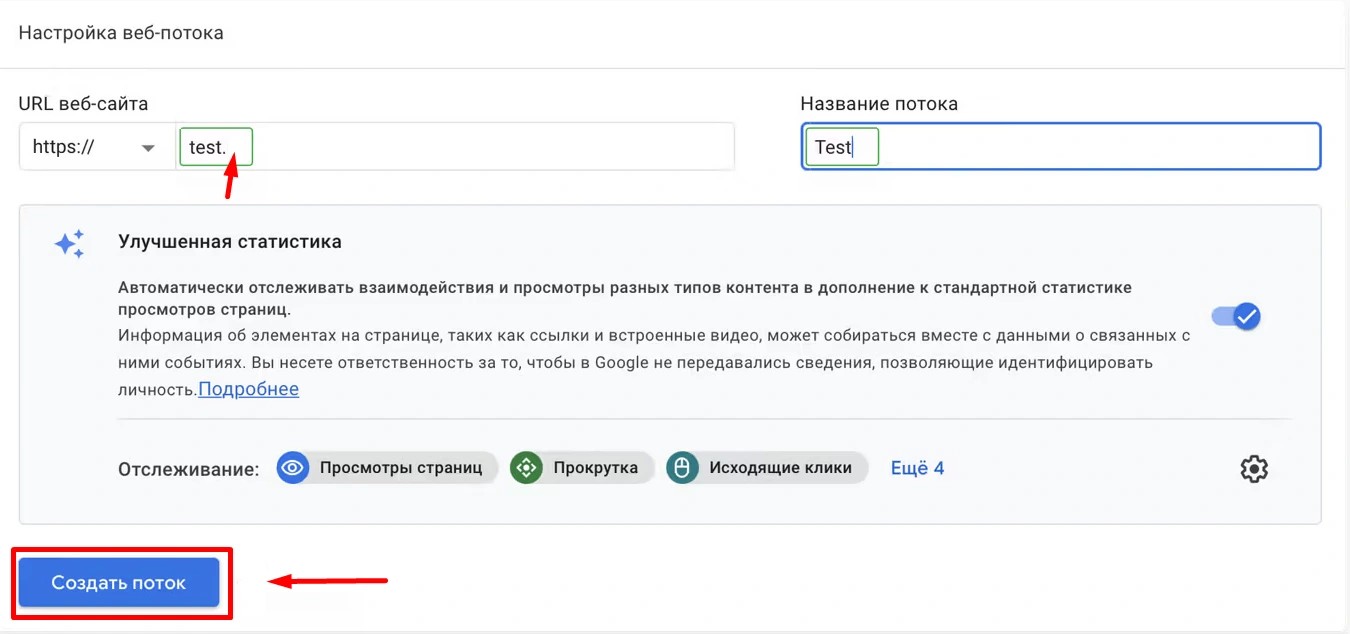
Task: Click the green Прокрутка scroll icon
Action: [526, 467]
